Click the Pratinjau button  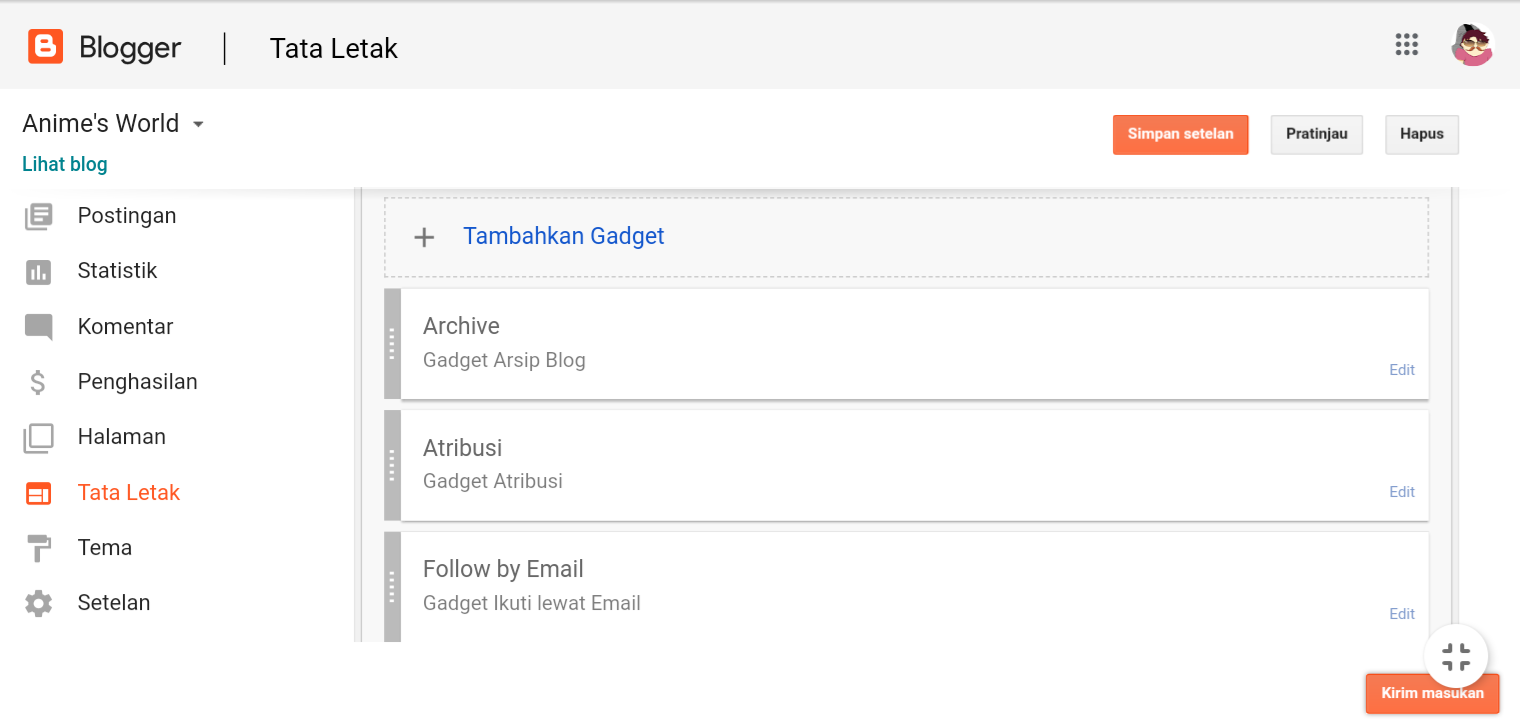tap(1316, 134)
